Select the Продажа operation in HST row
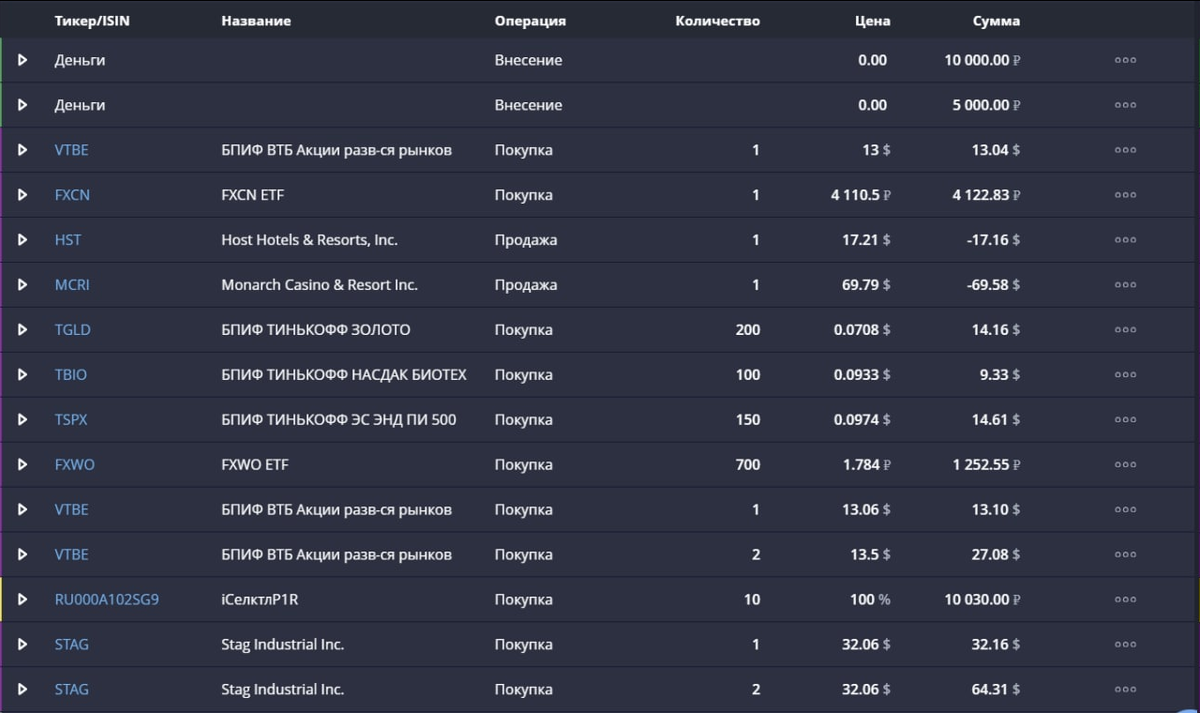Image resolution: width=1200 pixels, height=713 pixels. [526, 240]
